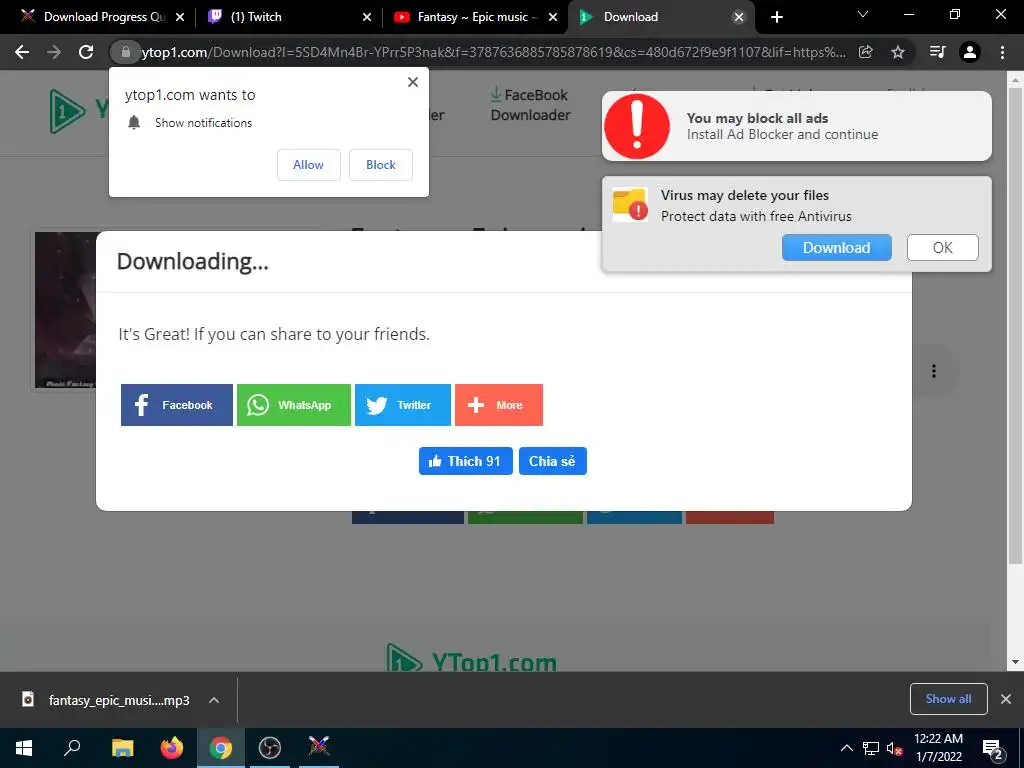Image resolution: width=1024 pixels, height=768 pixels.
Task: Show hidden system tray icons
Action: tap(846, 748)
